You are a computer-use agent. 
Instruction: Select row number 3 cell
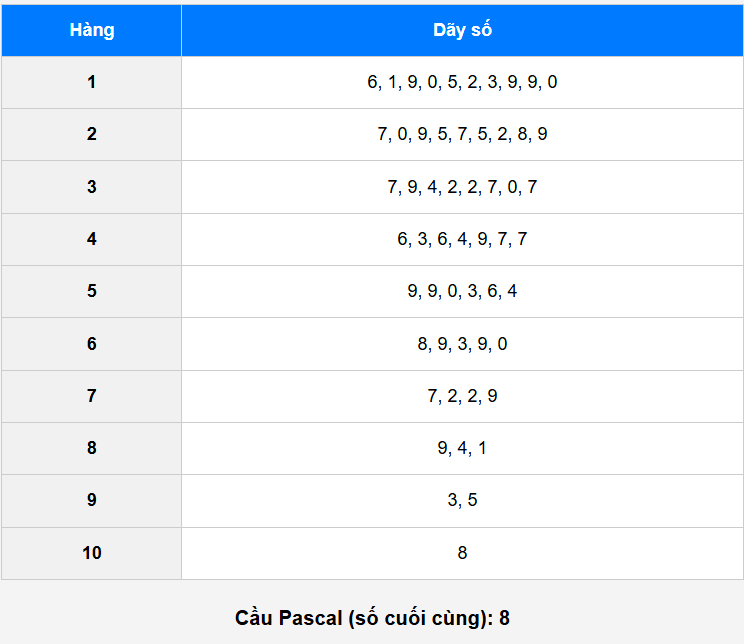pos(92,187)
